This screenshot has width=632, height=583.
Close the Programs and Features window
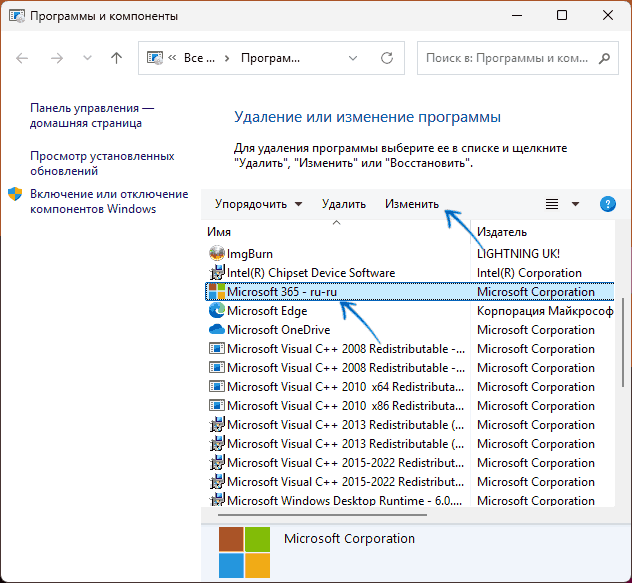[x=608, y=15]
